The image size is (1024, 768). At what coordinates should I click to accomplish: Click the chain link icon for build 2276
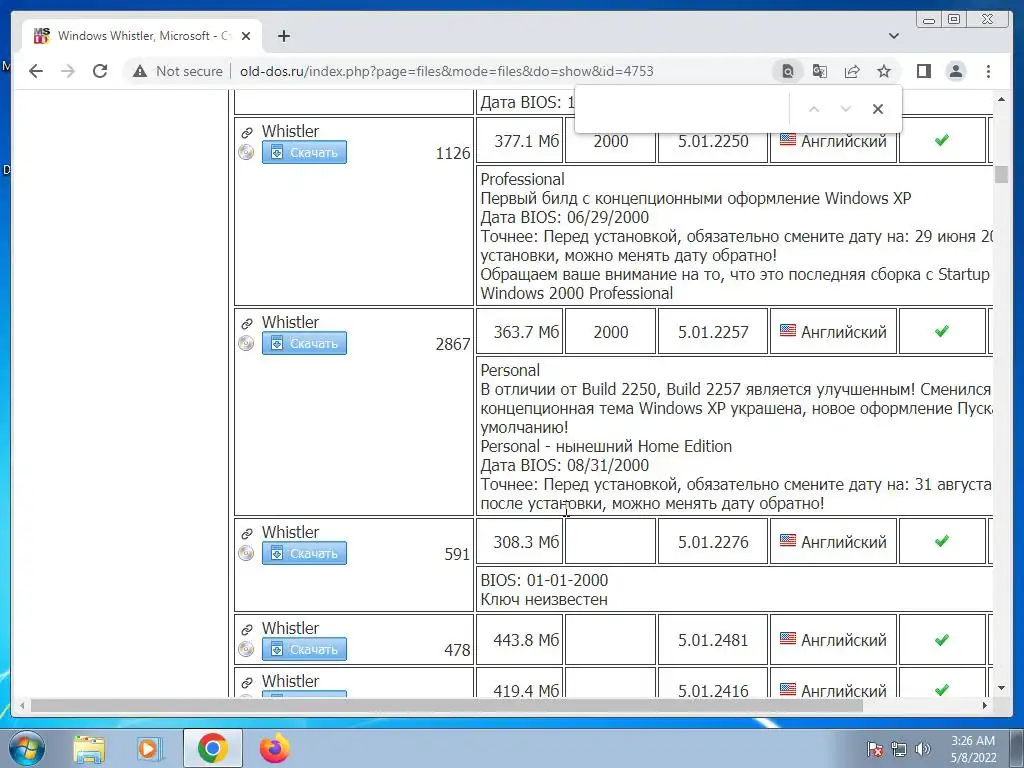247,534
